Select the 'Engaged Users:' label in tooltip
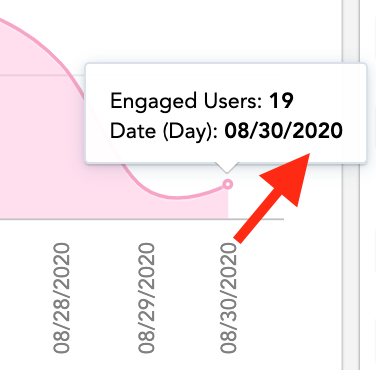 click(186, 102)
